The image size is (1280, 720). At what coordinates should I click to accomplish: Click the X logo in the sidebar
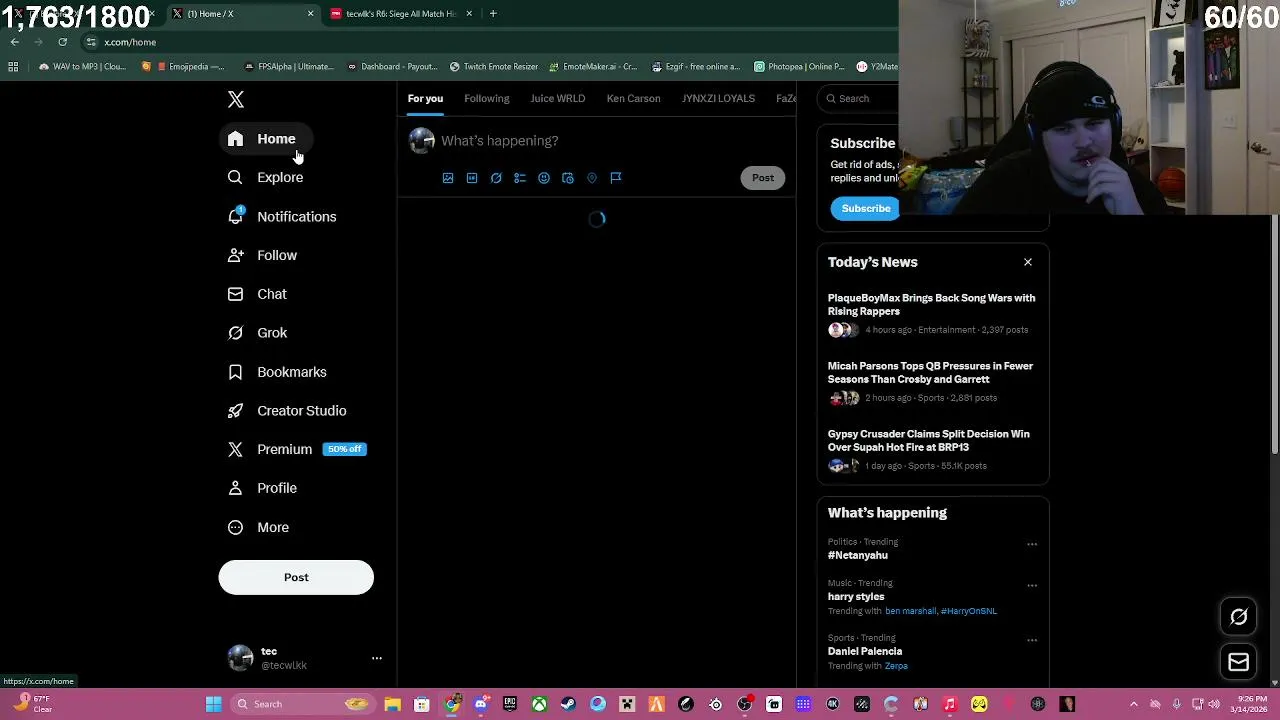pos(236,99)
